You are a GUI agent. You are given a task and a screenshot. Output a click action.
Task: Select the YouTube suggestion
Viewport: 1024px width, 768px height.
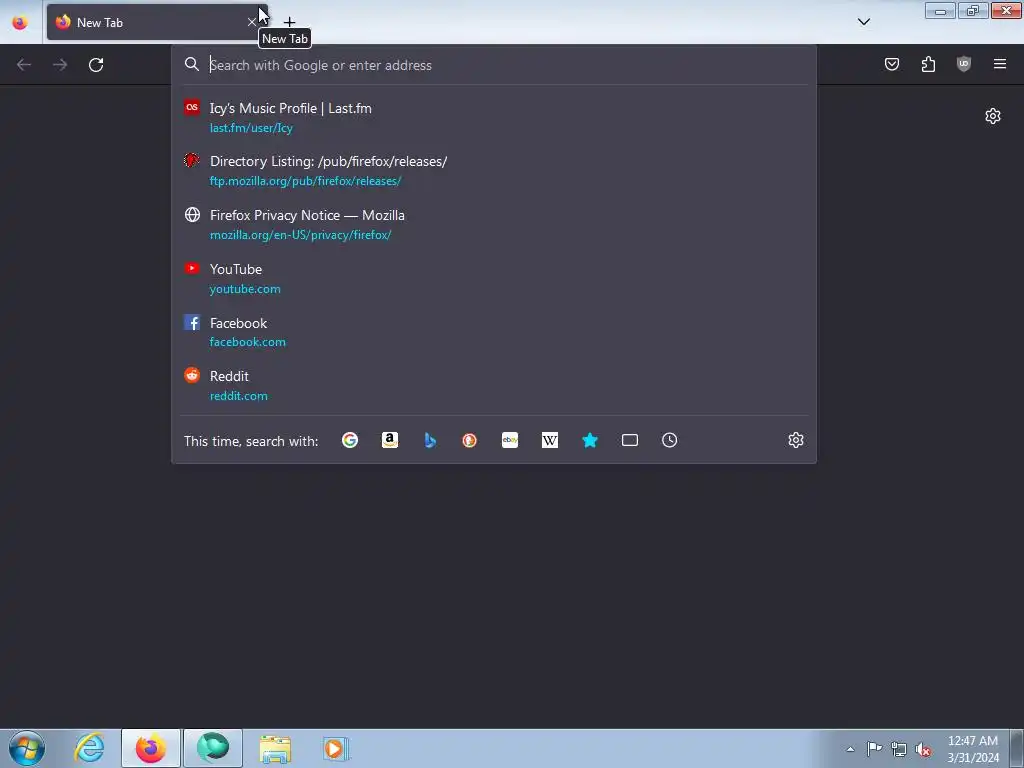494,278
